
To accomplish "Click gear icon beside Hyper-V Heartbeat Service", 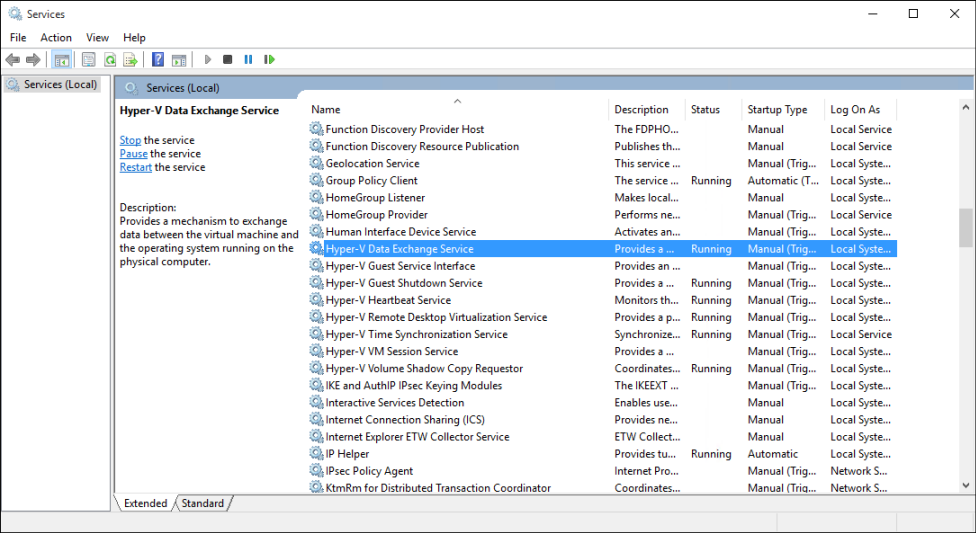I will pyautogui.click(x=317, y=300).
